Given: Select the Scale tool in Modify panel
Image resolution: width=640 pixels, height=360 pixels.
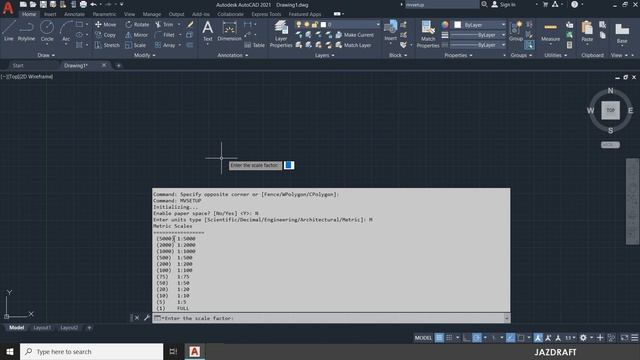Looking at the screenshot, I should [136, 45].
